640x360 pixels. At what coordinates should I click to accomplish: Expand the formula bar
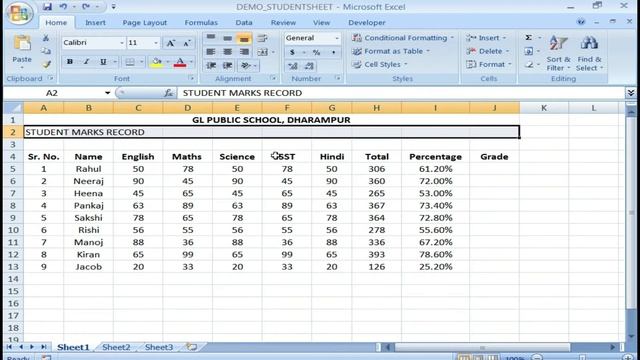point(631,93)
